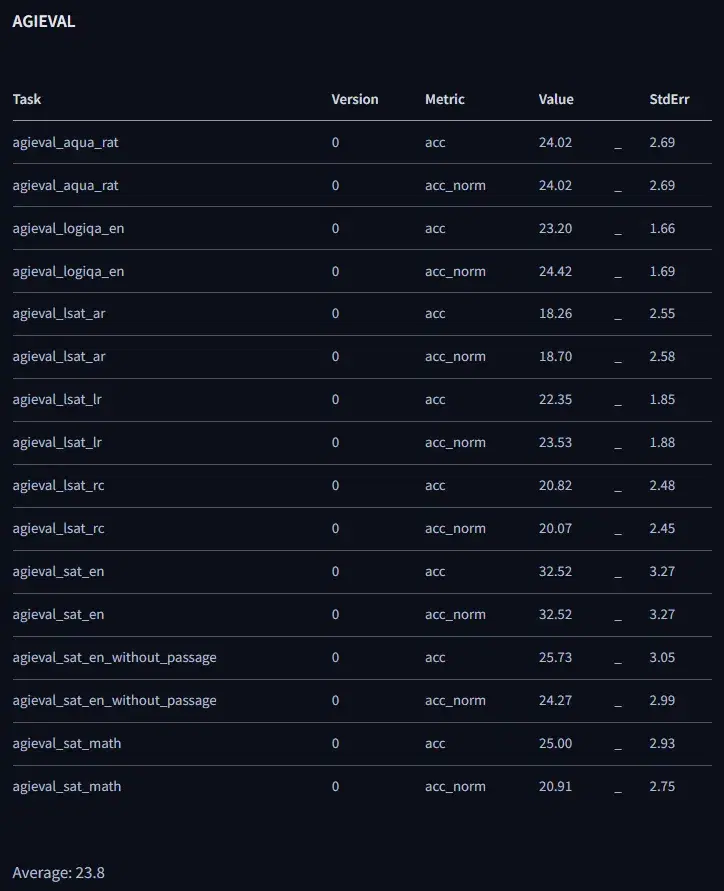
Task: Select the 1.88 standard error cell
Action: pyautogui.click(x=662, y=442)
